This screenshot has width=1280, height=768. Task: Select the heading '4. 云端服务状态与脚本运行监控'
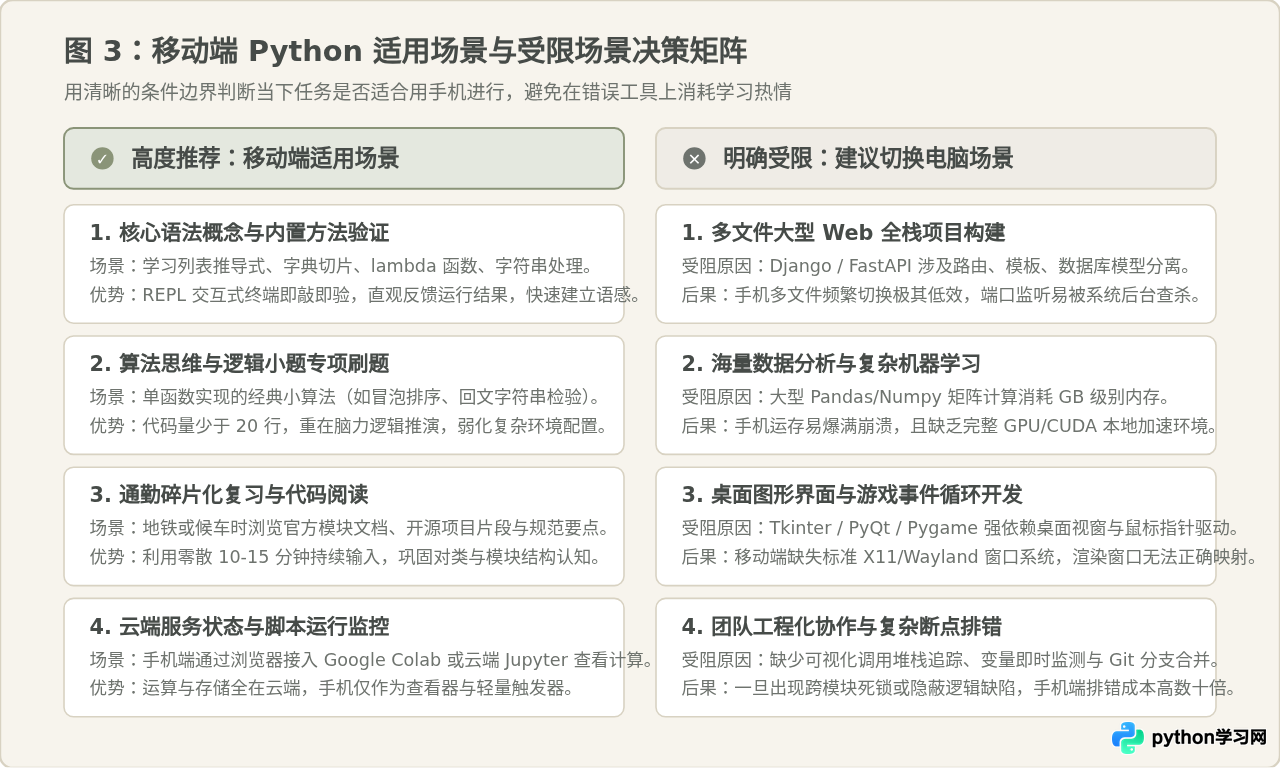pyautogui.click(x=240, y=627)
